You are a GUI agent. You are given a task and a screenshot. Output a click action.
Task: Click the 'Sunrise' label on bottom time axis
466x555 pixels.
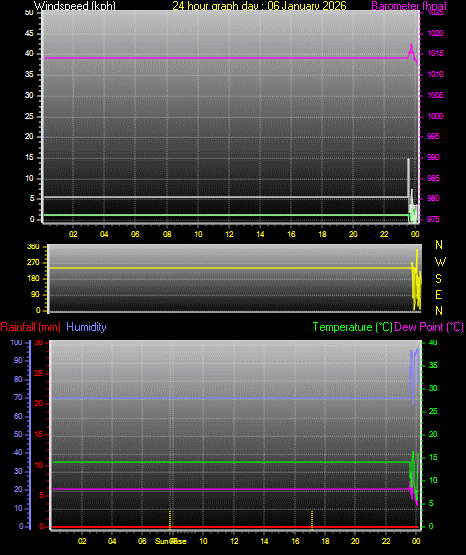click(171, 541)
